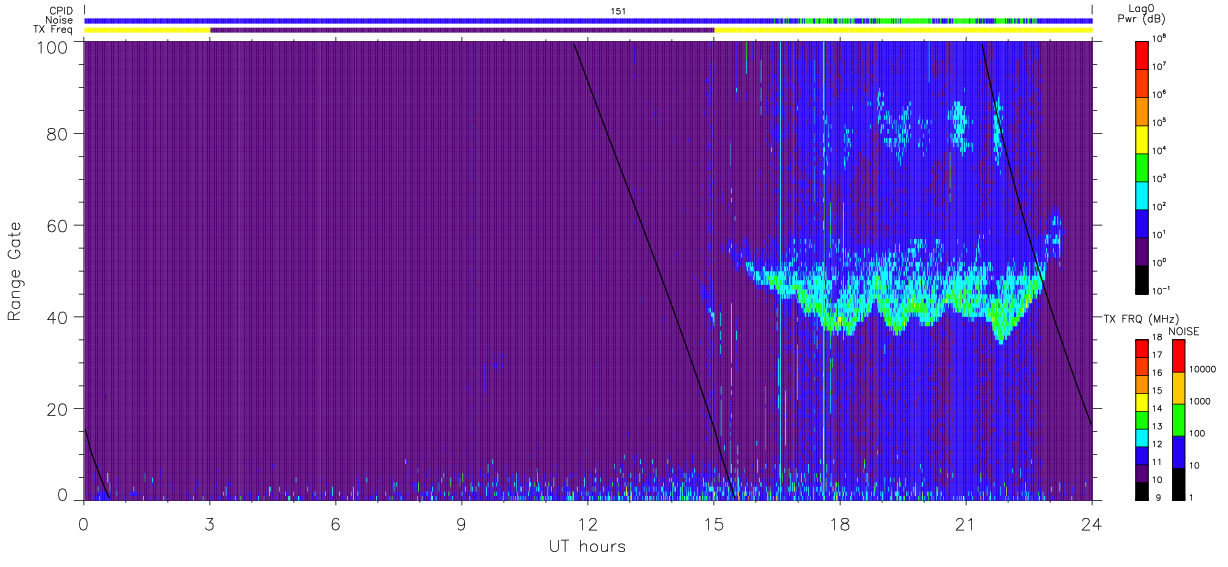
Task: Click the 'Range Gate' y-axis title
Action: [x=15, y=272]
